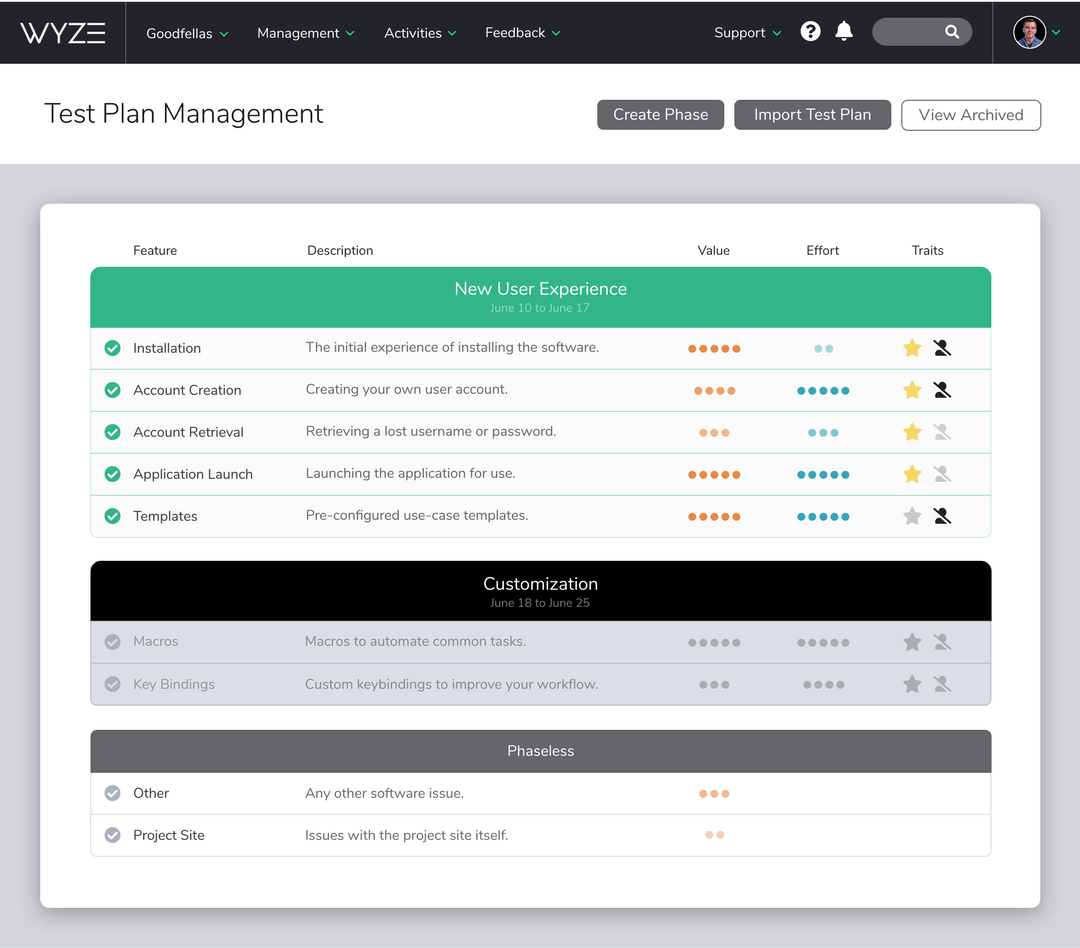Star the Templates feature
This screenshot has height=948, width=1080.
[x=911, y=516]
